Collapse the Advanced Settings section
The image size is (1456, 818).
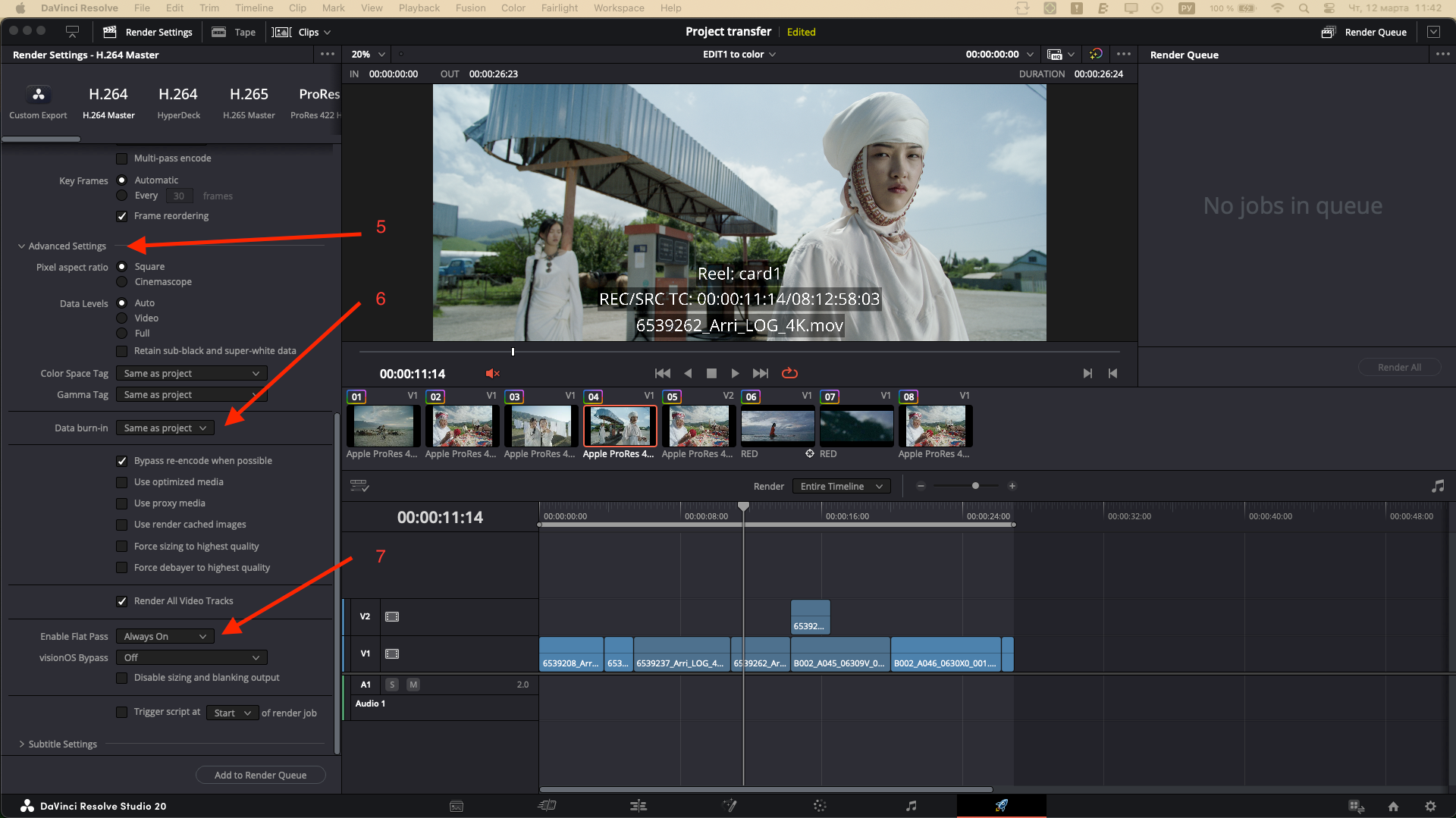click(x=20, y=246)
